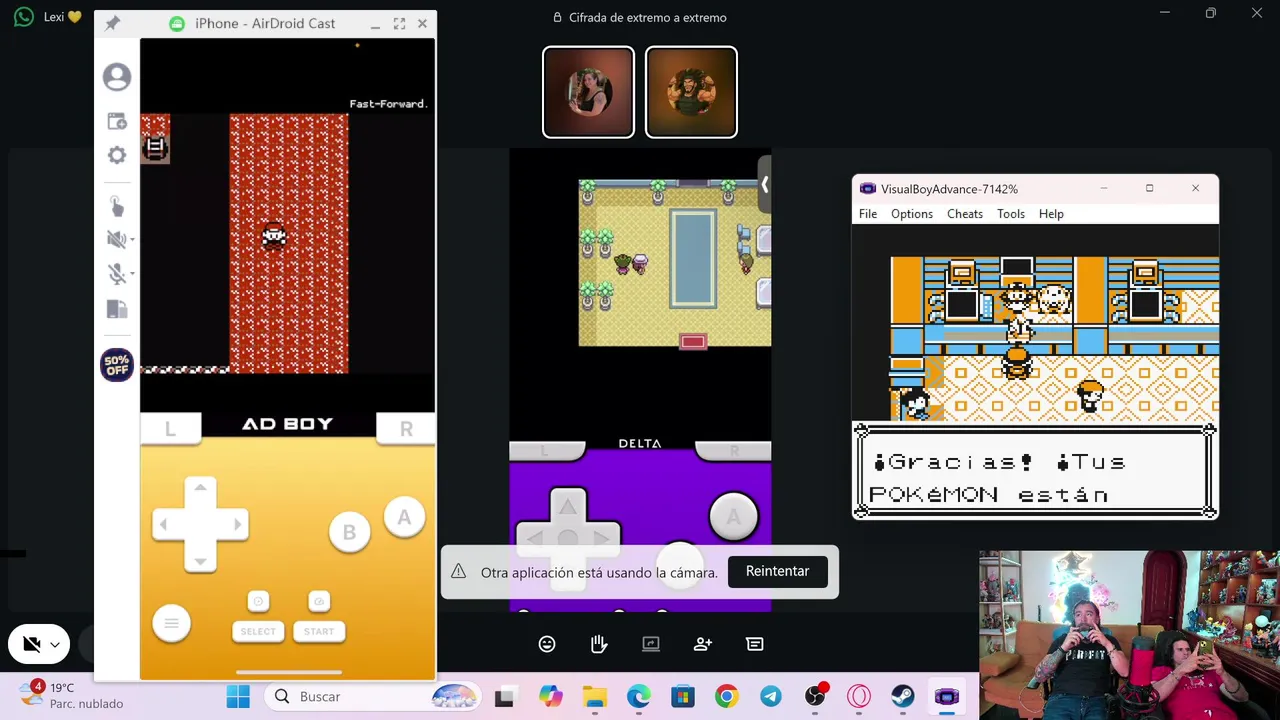Image resolution: width=1280 pixels, height=720 pixels.
Task: Click the '¡Gracias! ¡Tus POKéMON están' dialog box
Action: tap(1035, 471)
